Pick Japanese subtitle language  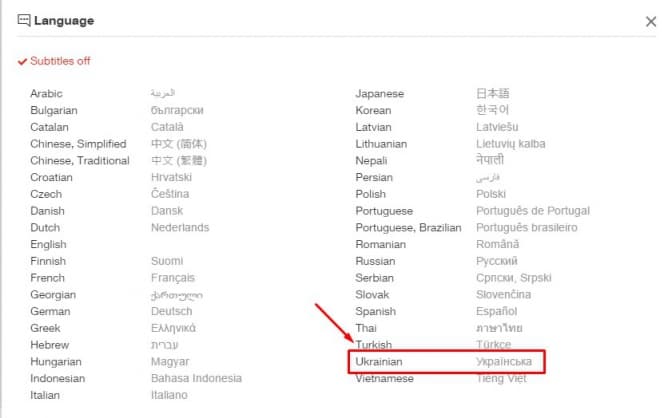tap(380, 93)
